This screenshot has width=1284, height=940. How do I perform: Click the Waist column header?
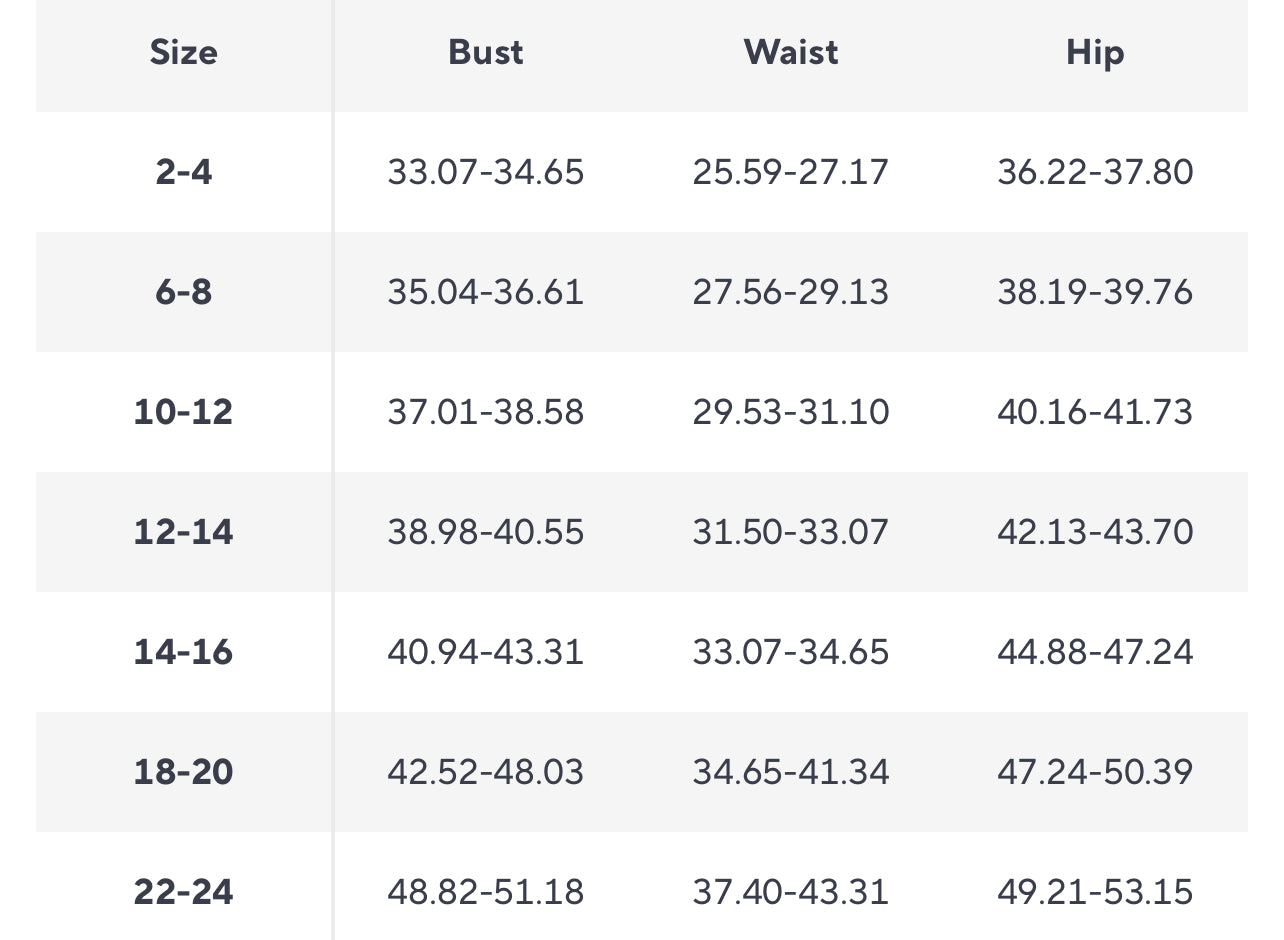click(x=790, y=52)
